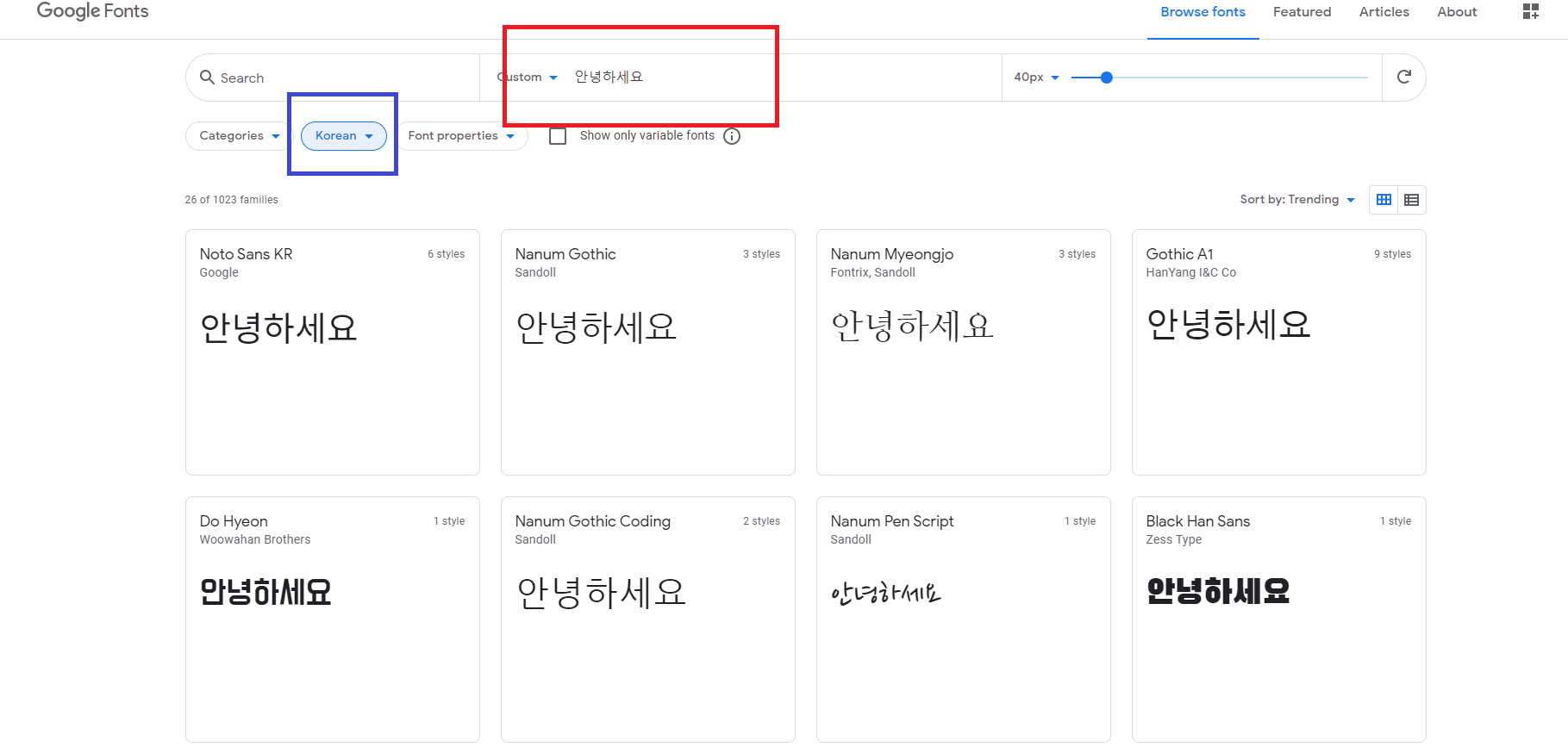1568x747 pixels.
Task: Open variable fonts info icon
Action: pos(732,136)
